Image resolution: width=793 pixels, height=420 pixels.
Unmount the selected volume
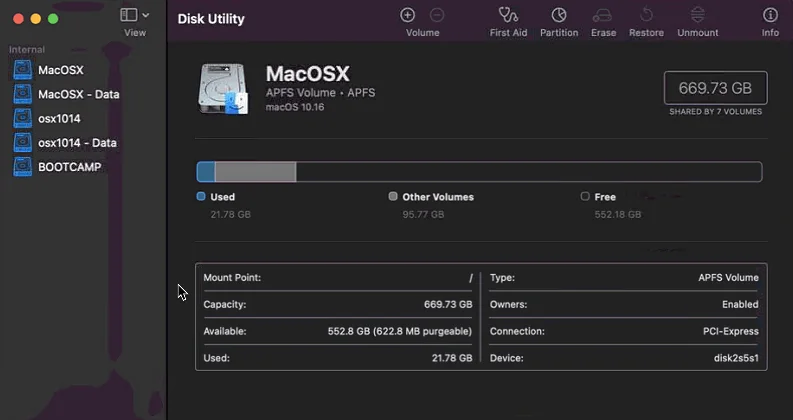tap(697, 15)
